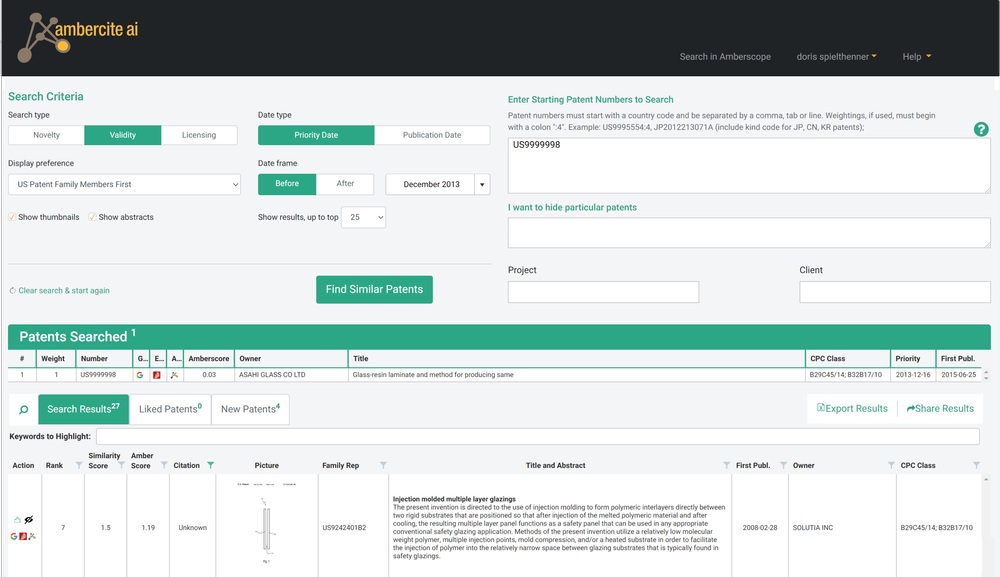
Task: Open the green help question mark icon
Action: pyautogui.click(x=981, y=129)
